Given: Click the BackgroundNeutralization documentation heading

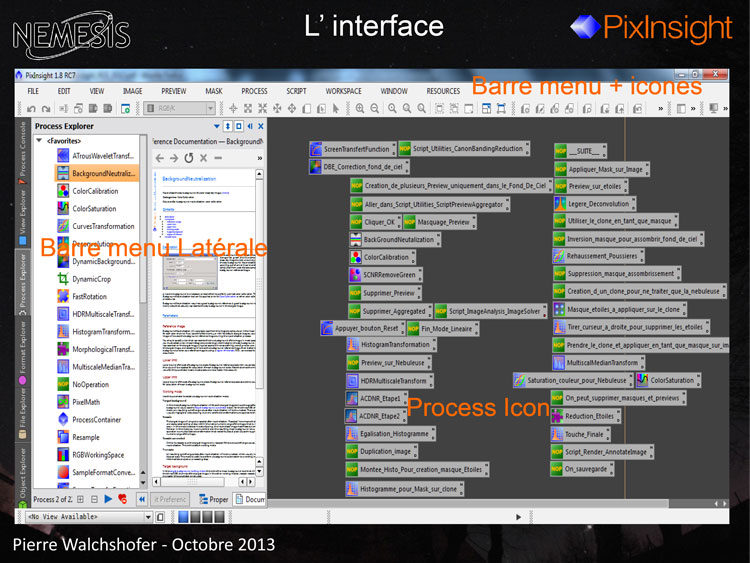Looking at the screenshot, I should point(189,178).
